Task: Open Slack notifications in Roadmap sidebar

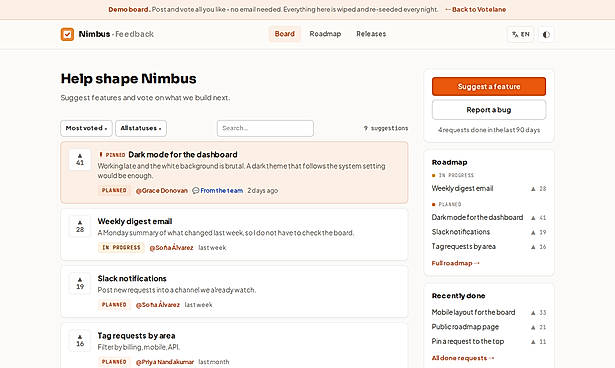Action: click(x=461, y=232)
